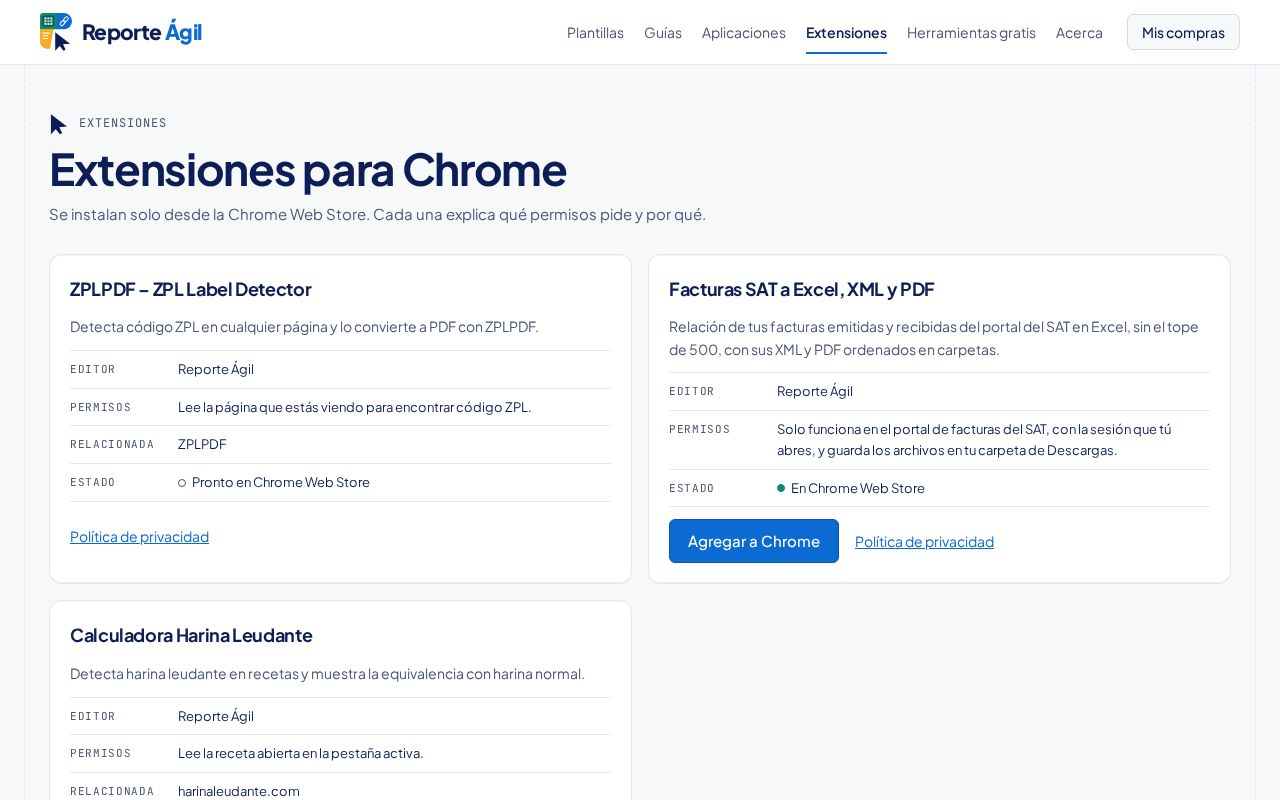1280x800 pixels.
Task: Click the hollow status circle before Pronto
Action: [x=182, y=483]
